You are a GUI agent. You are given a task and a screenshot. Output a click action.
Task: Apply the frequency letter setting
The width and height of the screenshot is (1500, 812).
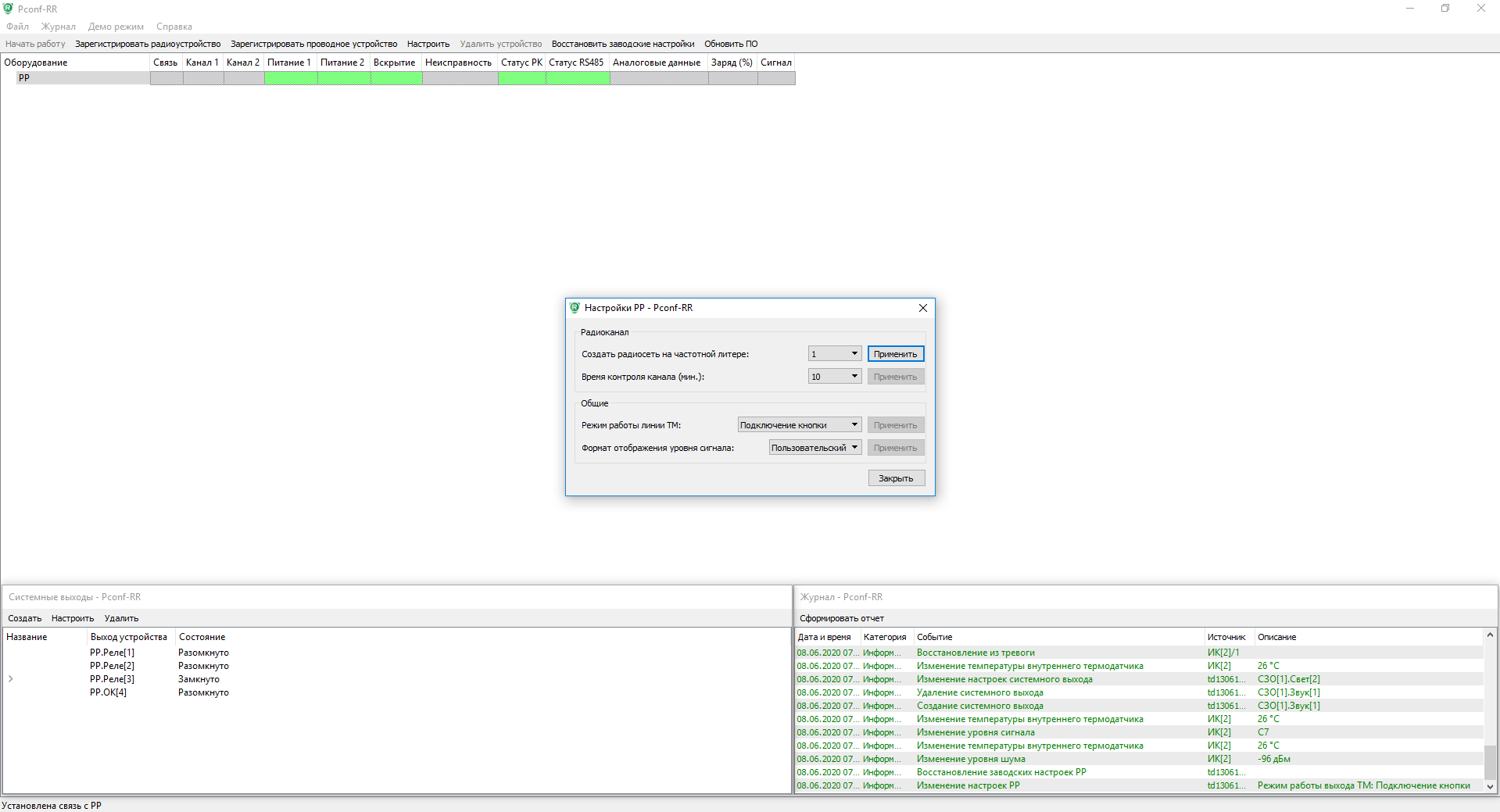coord(895,354)
